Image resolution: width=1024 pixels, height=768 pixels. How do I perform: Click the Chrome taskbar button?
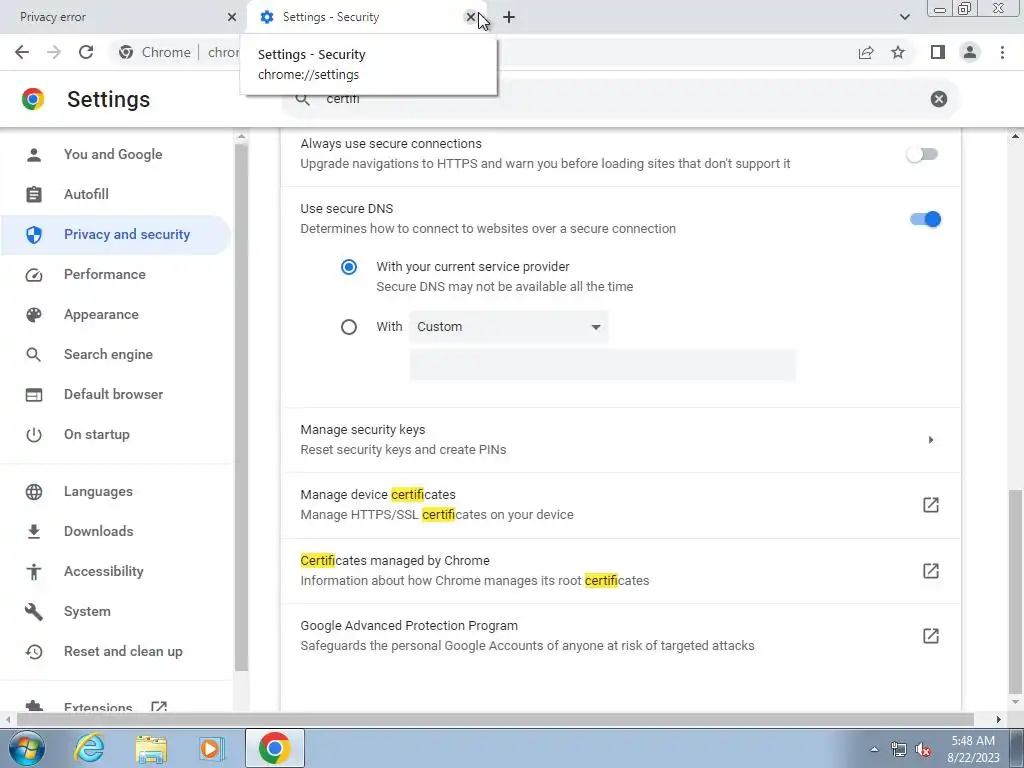[274, 748]
